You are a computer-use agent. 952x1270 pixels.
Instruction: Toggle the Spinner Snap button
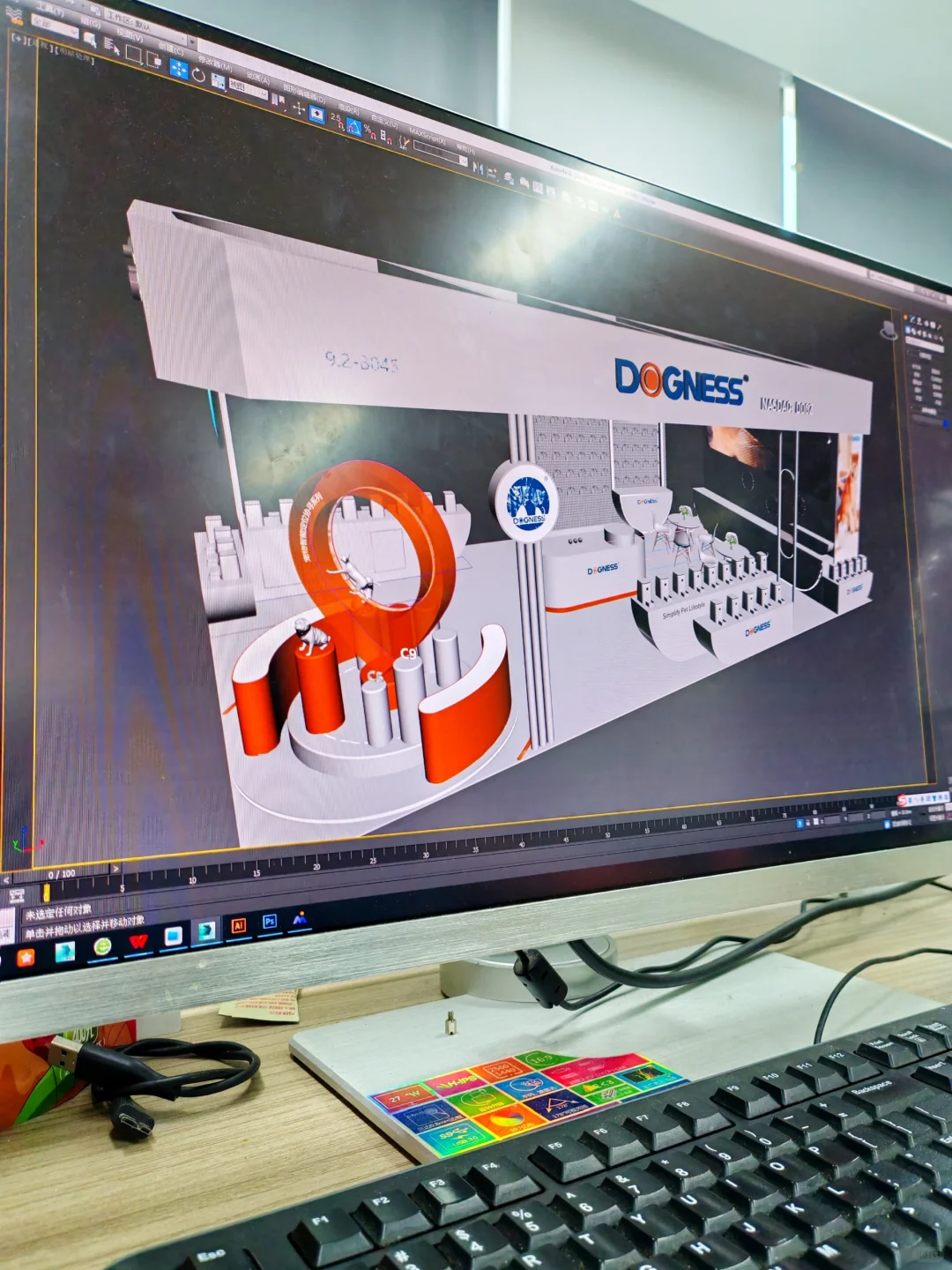click(x=386, y=137)
